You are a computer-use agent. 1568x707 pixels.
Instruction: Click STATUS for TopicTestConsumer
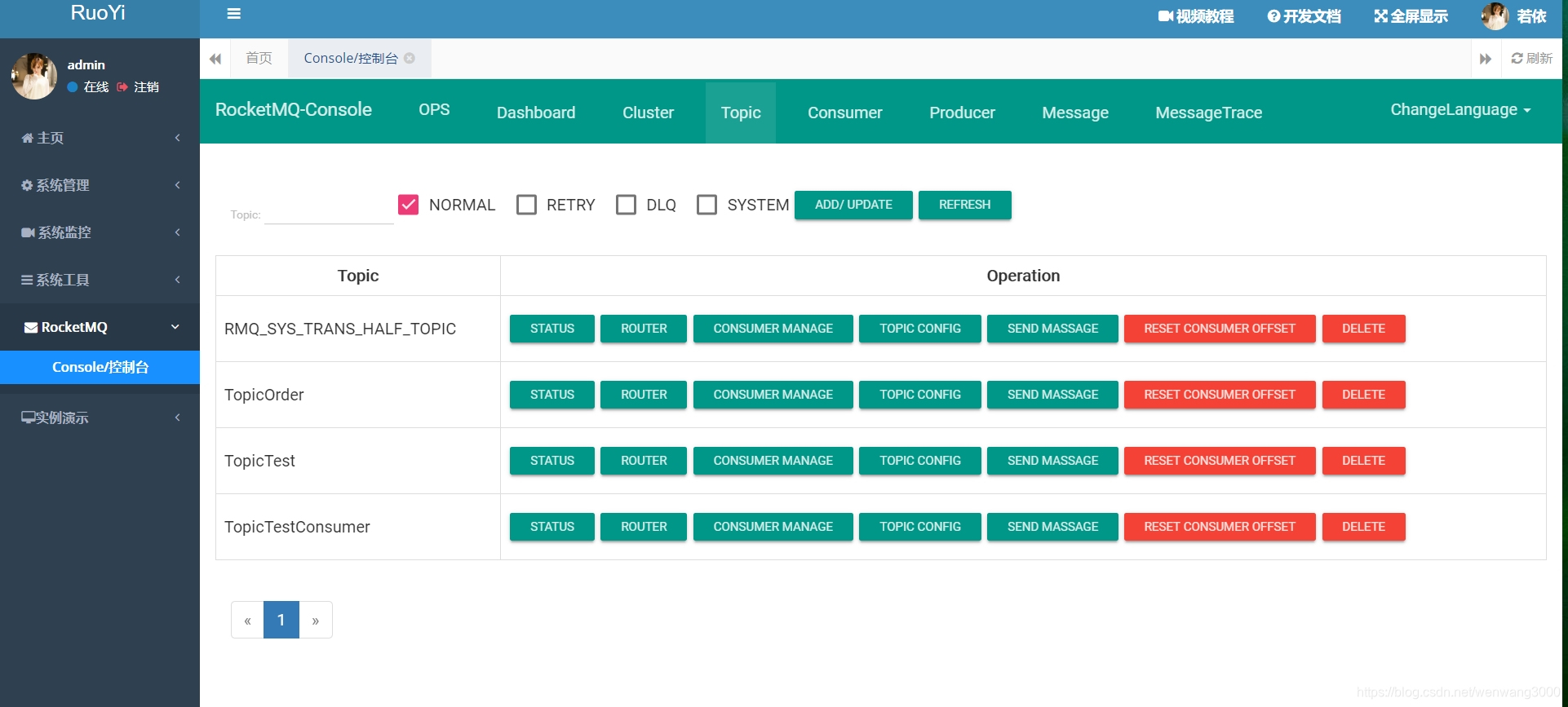pyautogui.click(x=552, y=527)
